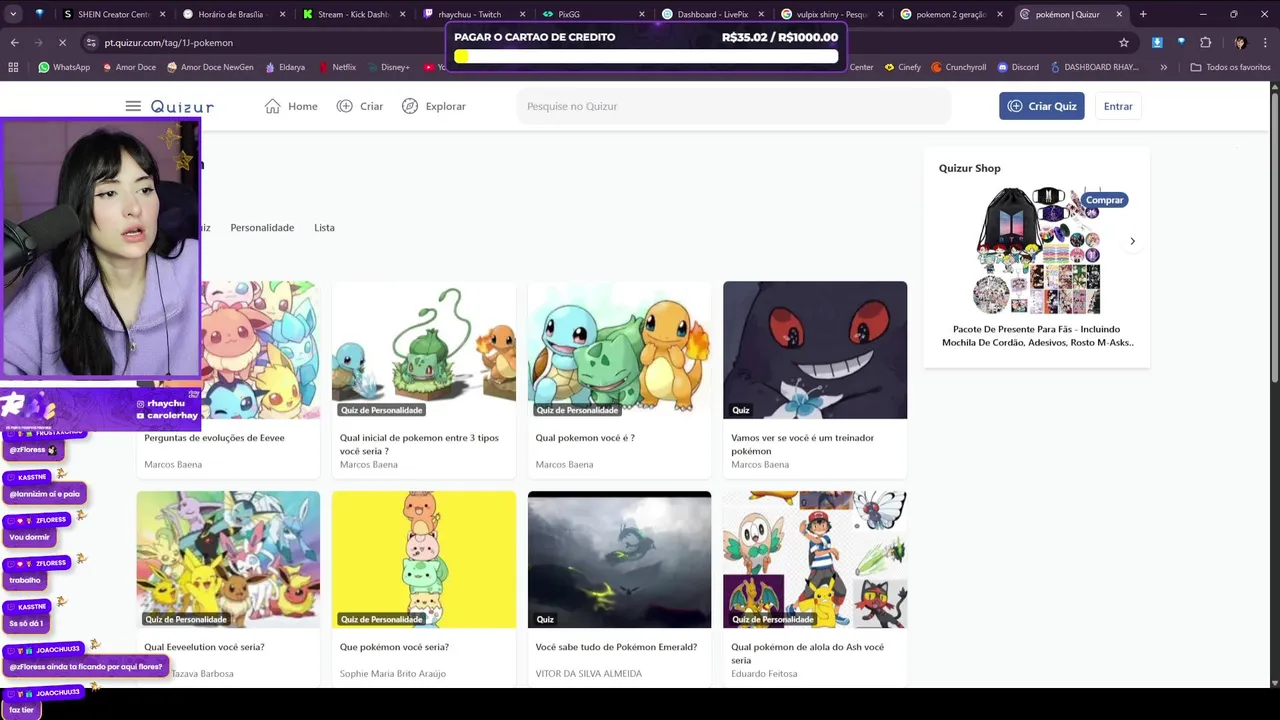Open the Todos os favoritos folder
Image resolution: width=1280 pixels, height=720 pixels.
(1230, 67)
